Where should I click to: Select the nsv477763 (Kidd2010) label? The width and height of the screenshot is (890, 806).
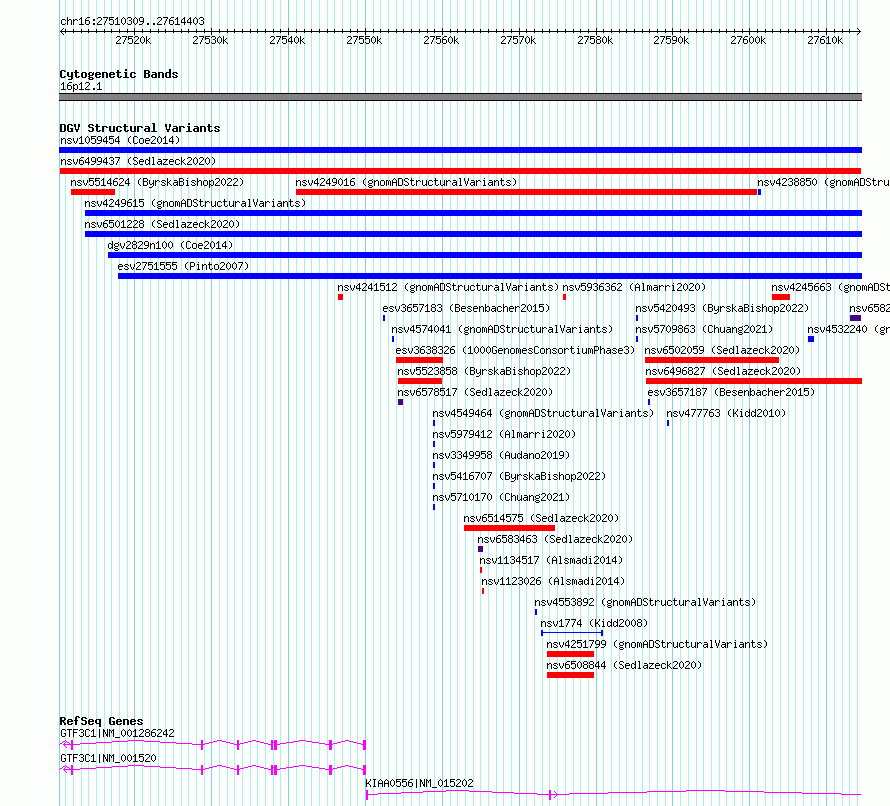(726, 413)
